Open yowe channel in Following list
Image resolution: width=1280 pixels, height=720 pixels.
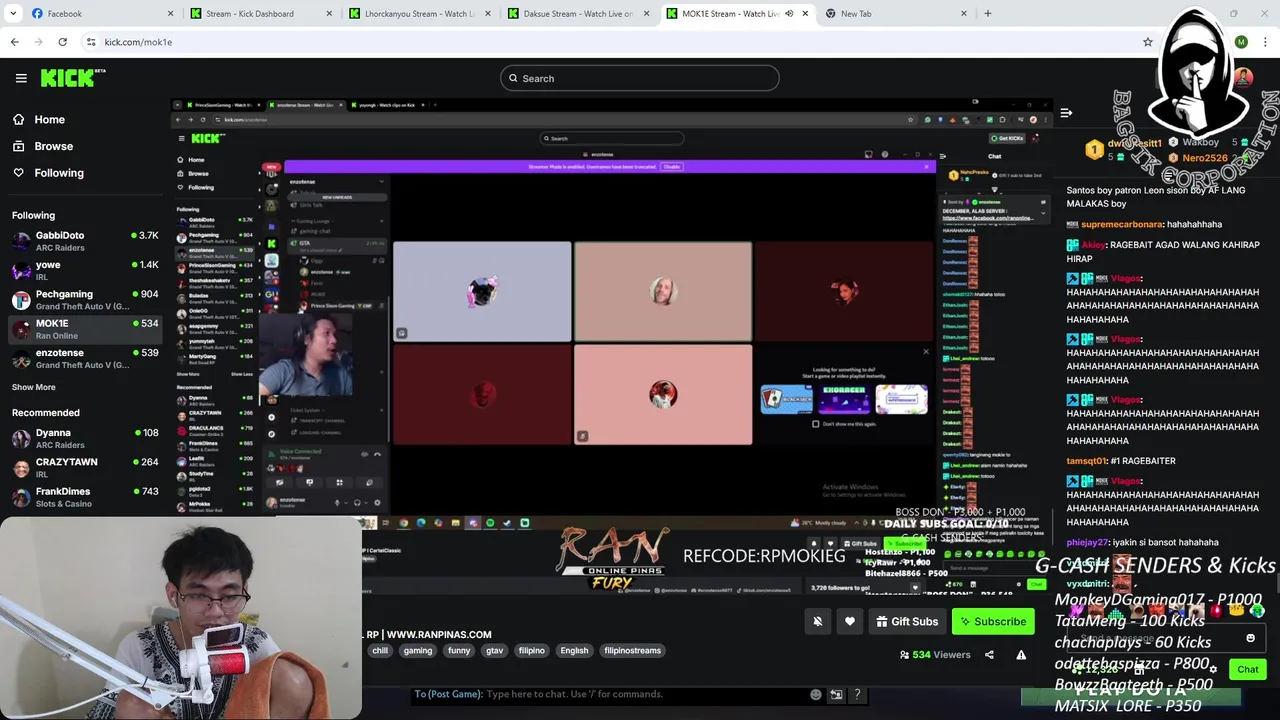85,270
